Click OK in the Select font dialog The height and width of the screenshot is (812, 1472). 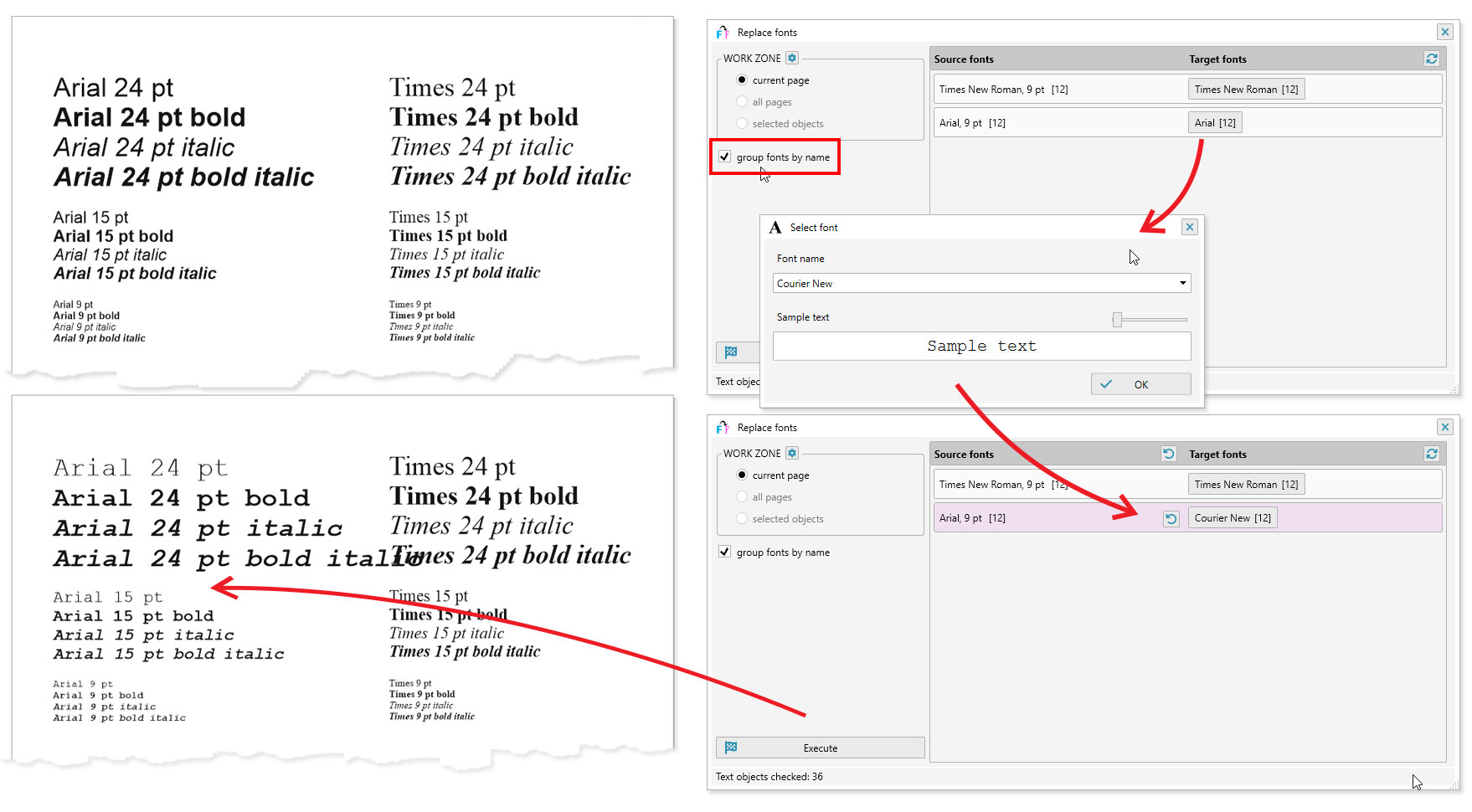click(1140, 384)
